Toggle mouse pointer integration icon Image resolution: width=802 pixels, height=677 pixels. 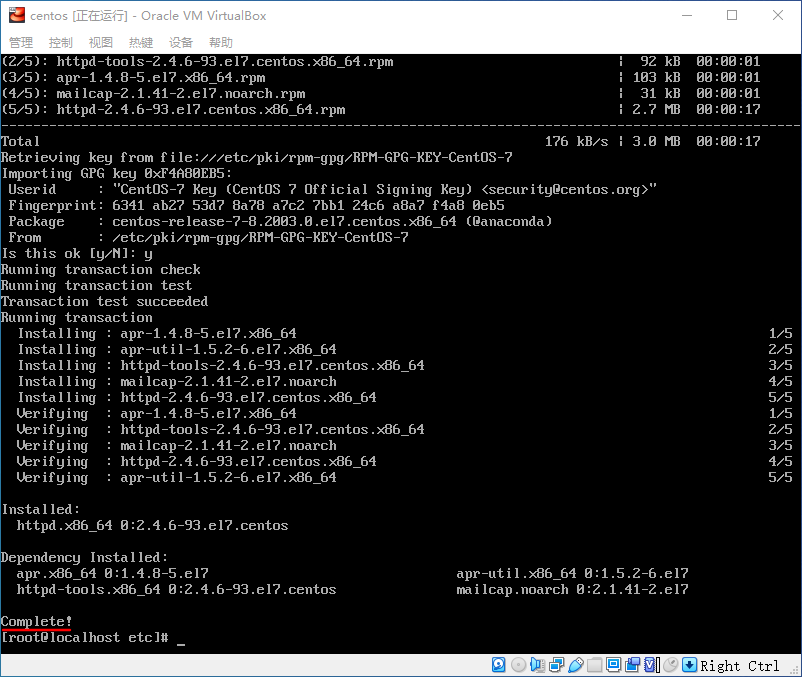point(671,664)
